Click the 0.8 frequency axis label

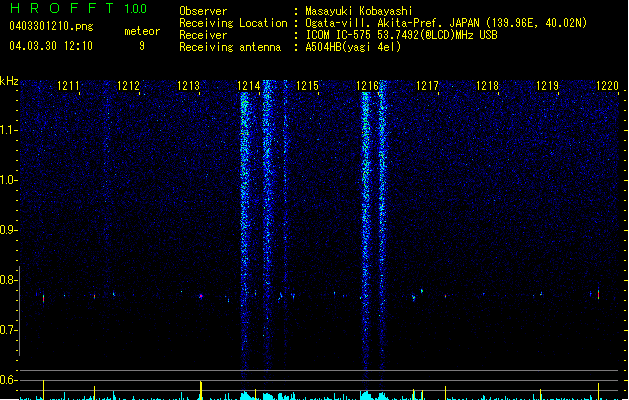(x=8, y=280)
